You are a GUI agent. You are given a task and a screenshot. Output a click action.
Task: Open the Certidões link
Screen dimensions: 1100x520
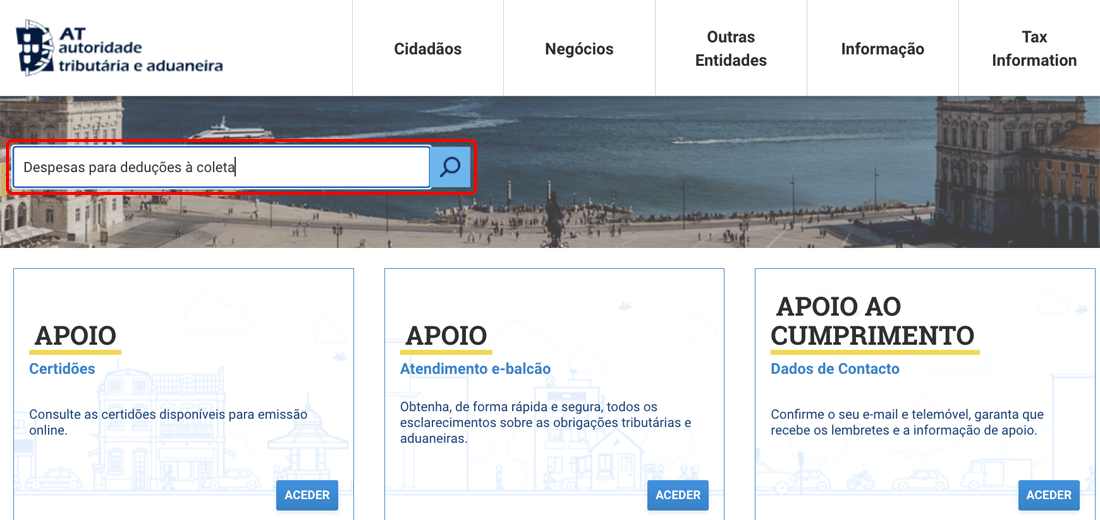(62, 368)
